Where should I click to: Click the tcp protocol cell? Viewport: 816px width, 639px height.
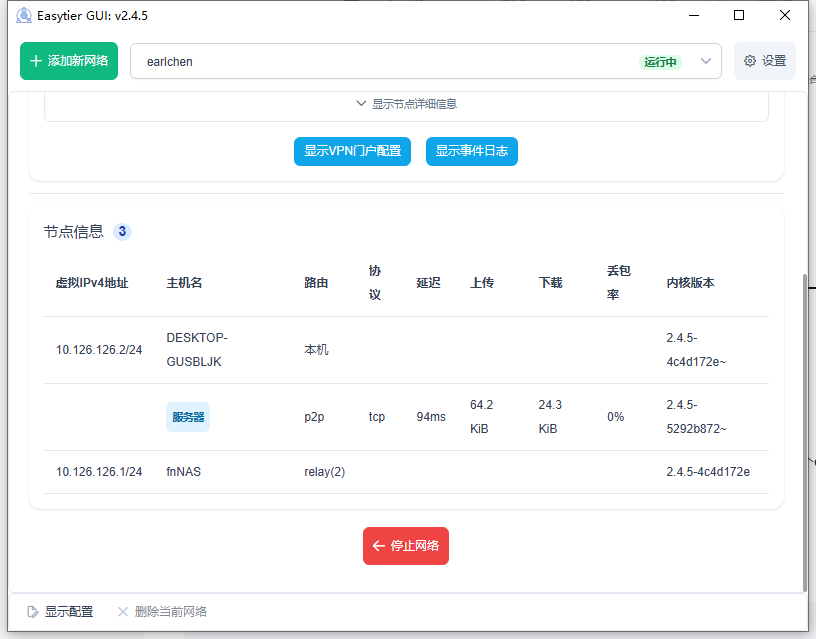(377, 417)
